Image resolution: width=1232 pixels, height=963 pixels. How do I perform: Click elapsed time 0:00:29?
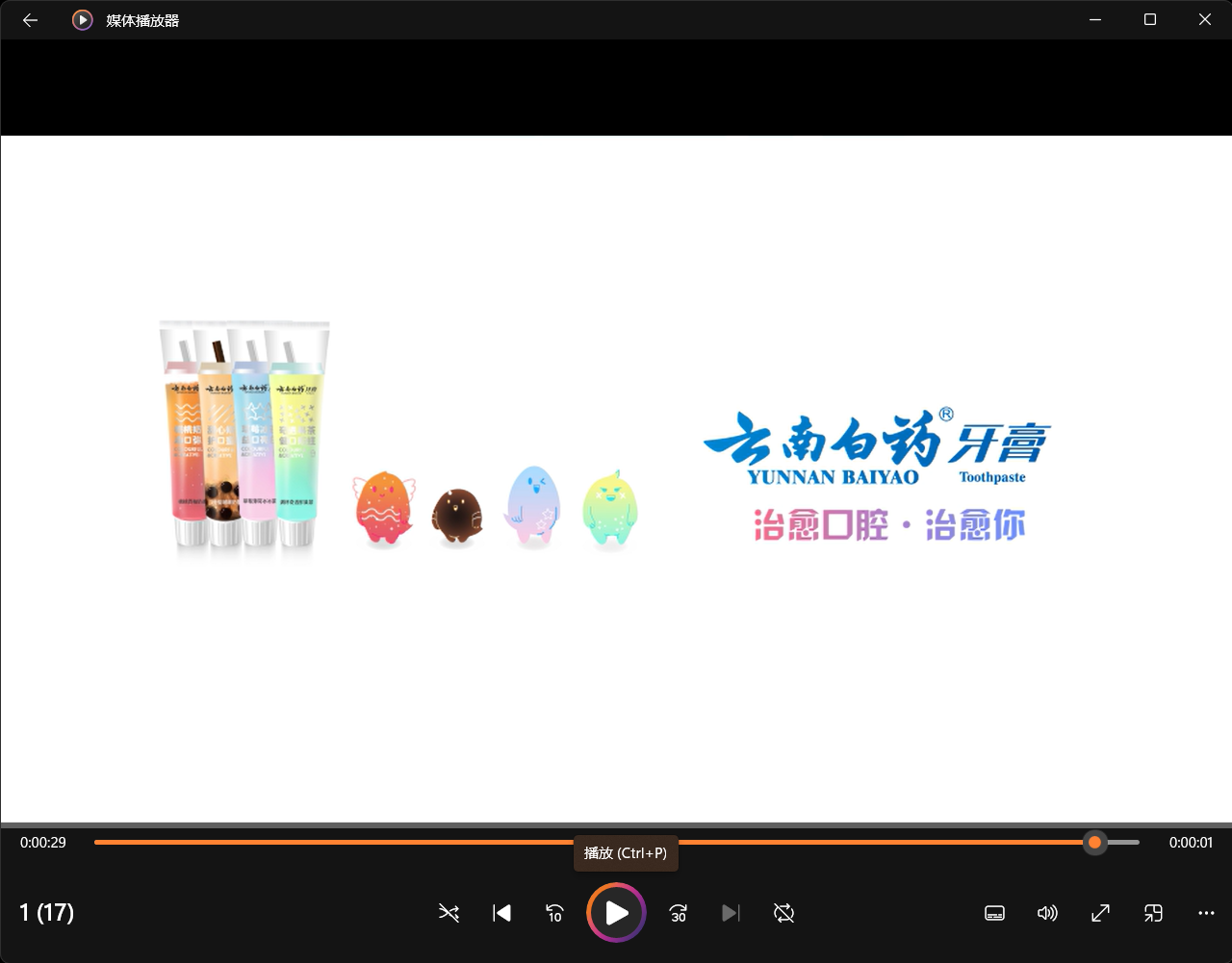[x=43, y=843]
